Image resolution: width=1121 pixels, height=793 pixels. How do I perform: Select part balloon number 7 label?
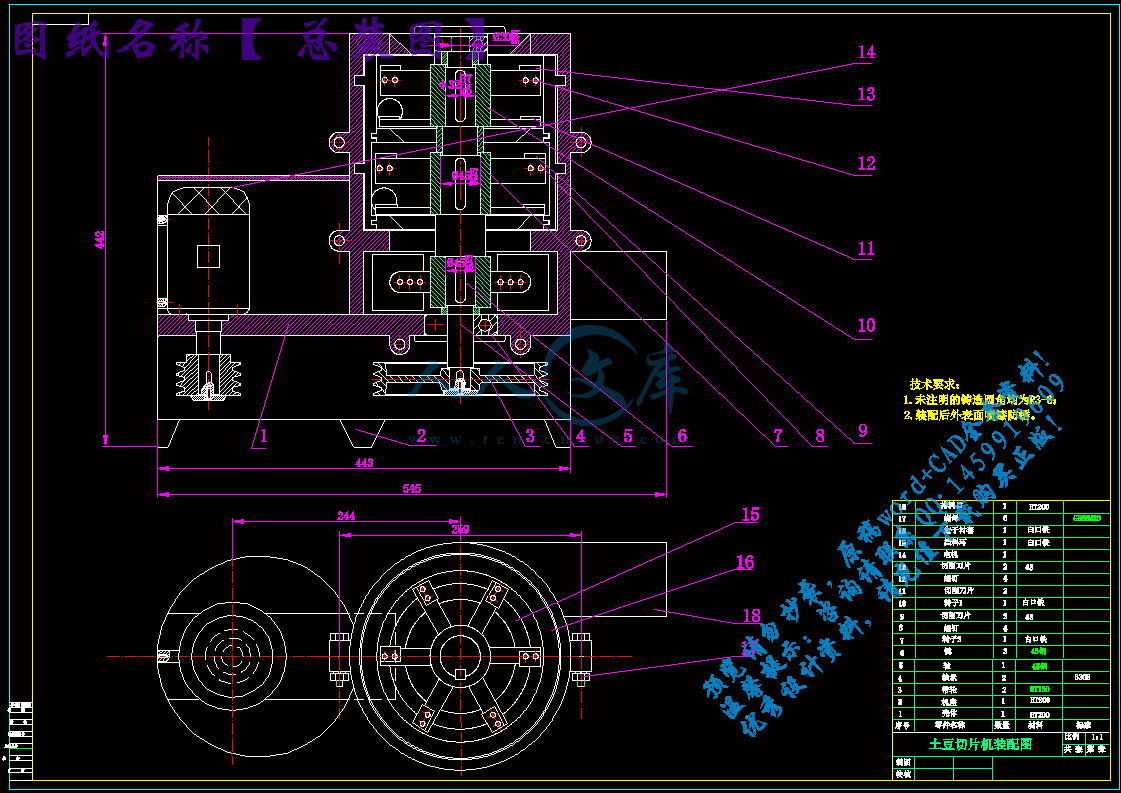click(x=778, y=435)
